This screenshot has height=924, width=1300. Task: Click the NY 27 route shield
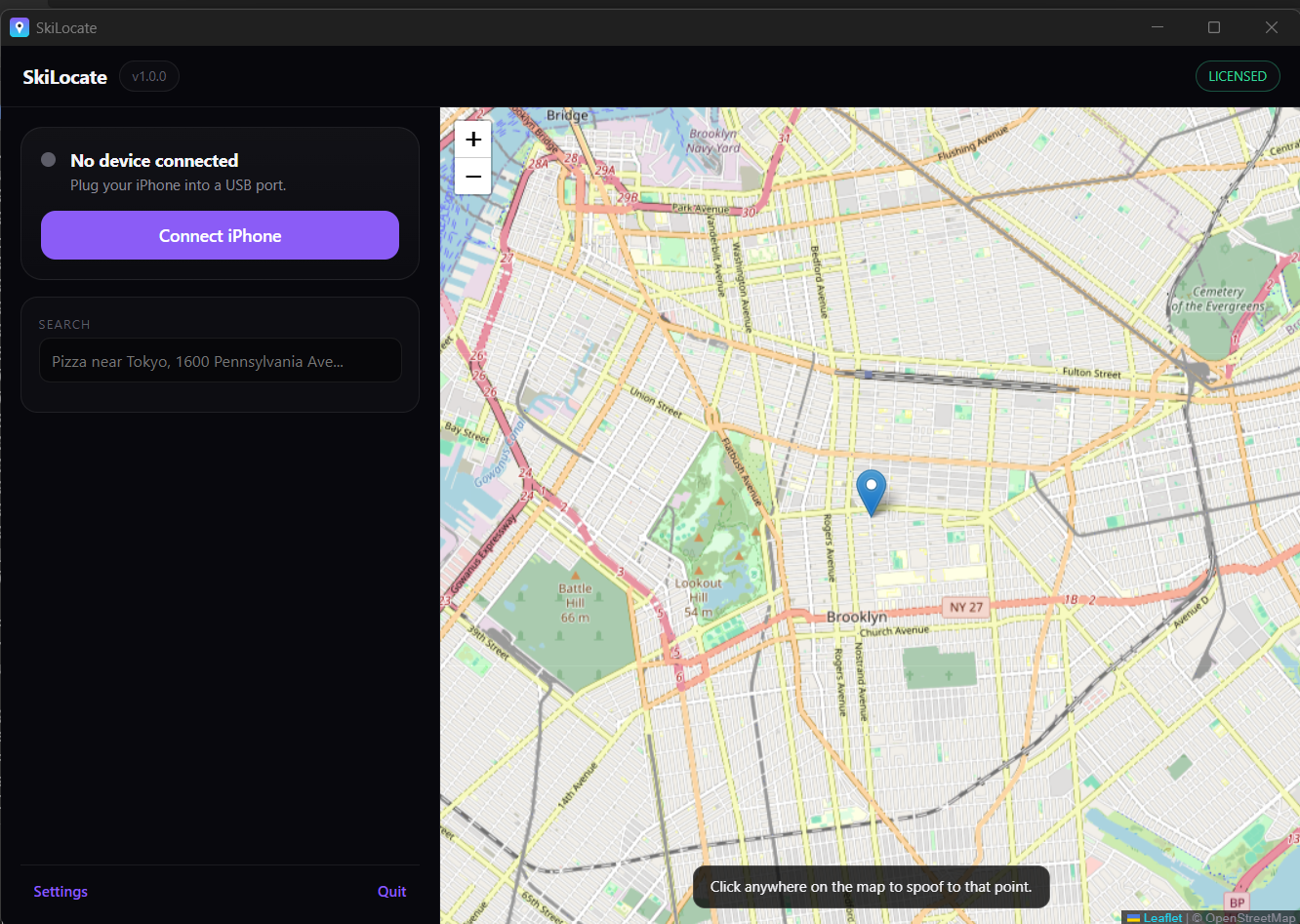[x=966, y=607]
